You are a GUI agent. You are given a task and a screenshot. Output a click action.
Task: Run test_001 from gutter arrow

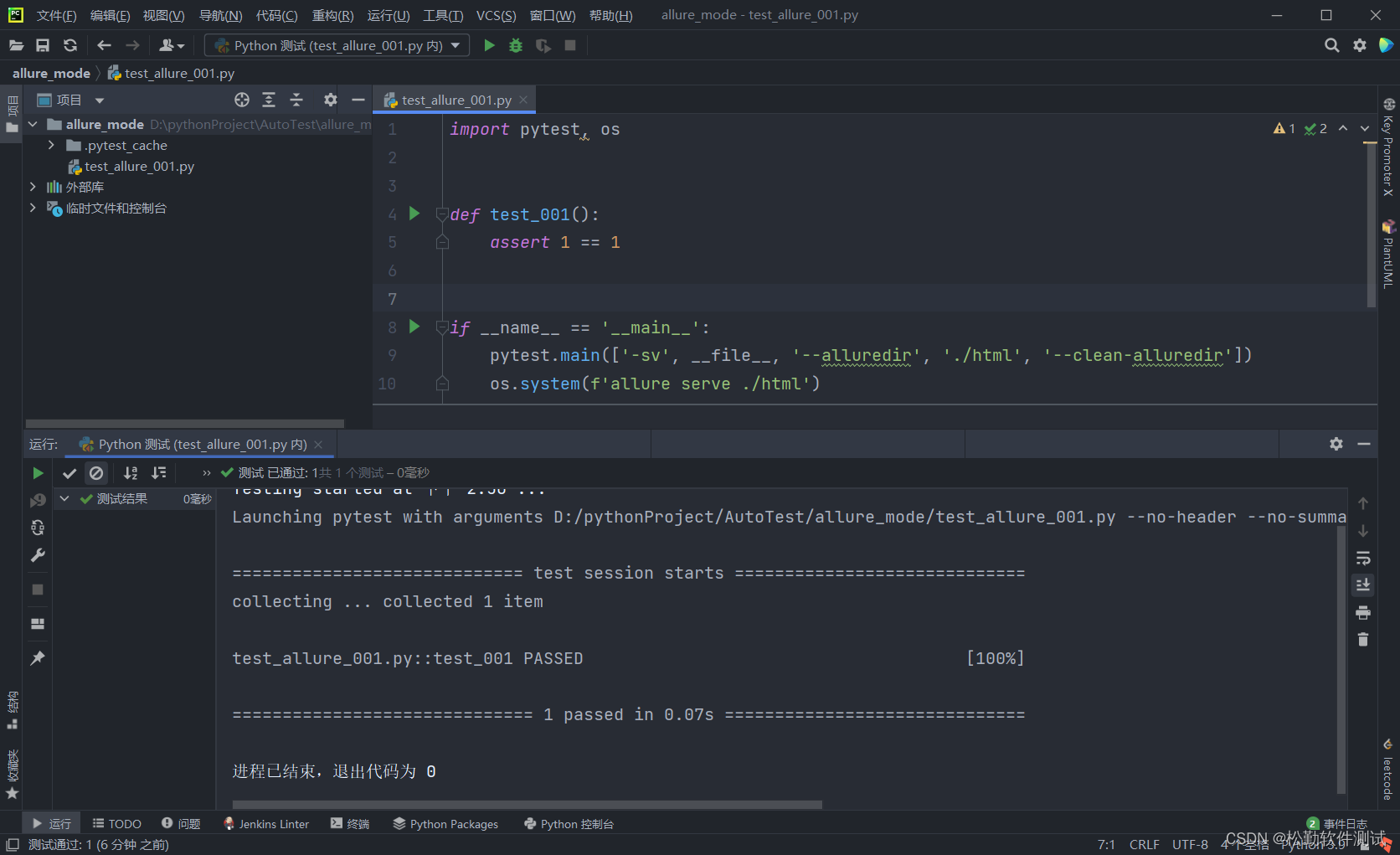pyautogui.click(x=414, y=214)
